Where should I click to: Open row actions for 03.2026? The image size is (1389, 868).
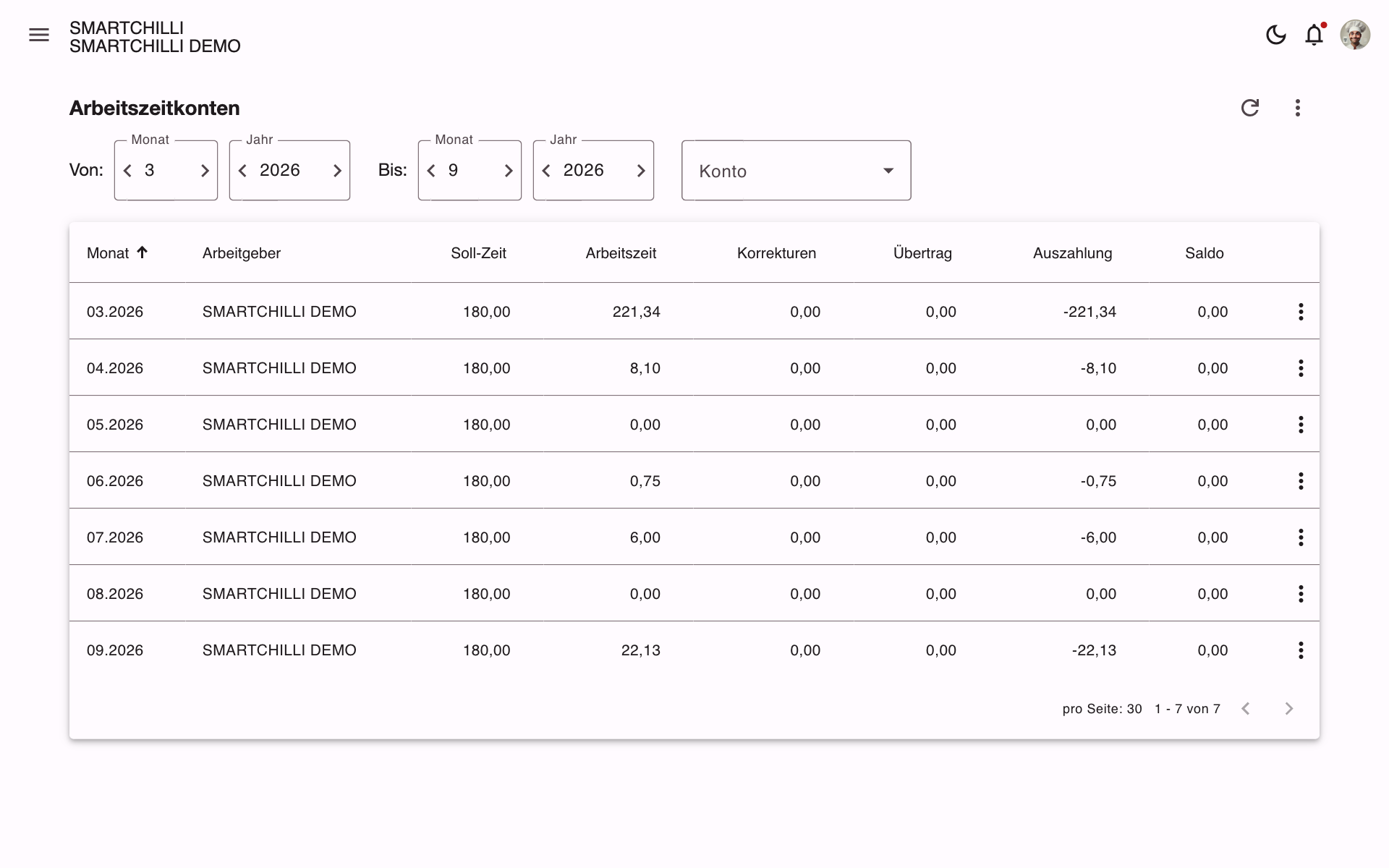pyautogui.click(x=1301, y=312)
